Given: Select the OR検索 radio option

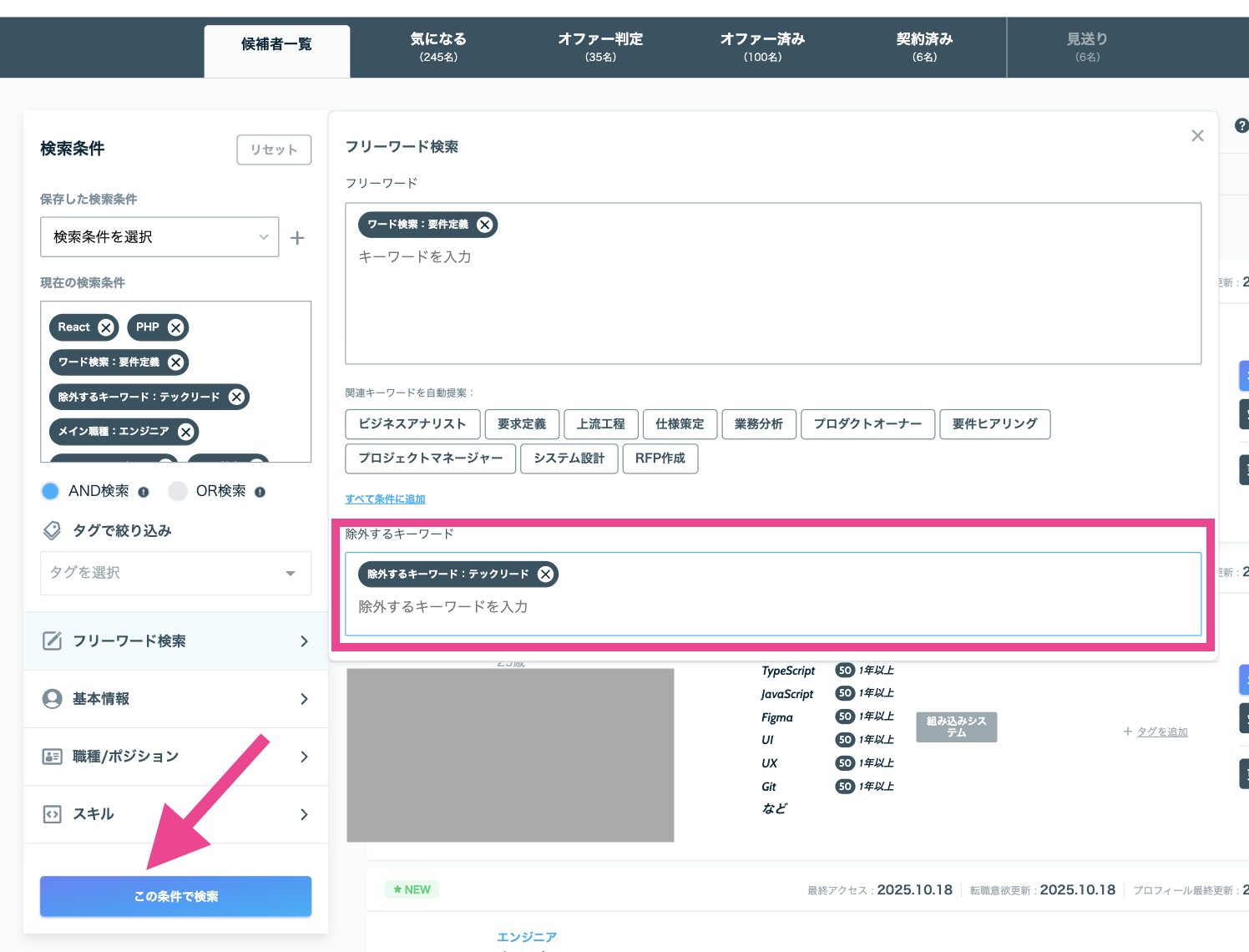Looking at the screenshot, I should click(178, 491).
